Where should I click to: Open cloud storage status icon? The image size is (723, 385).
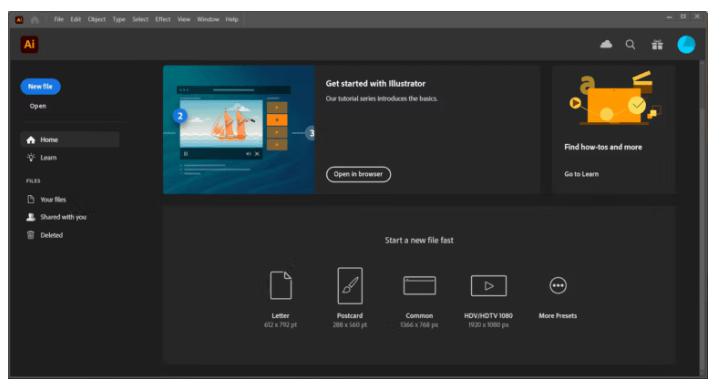tap(606, 44)
